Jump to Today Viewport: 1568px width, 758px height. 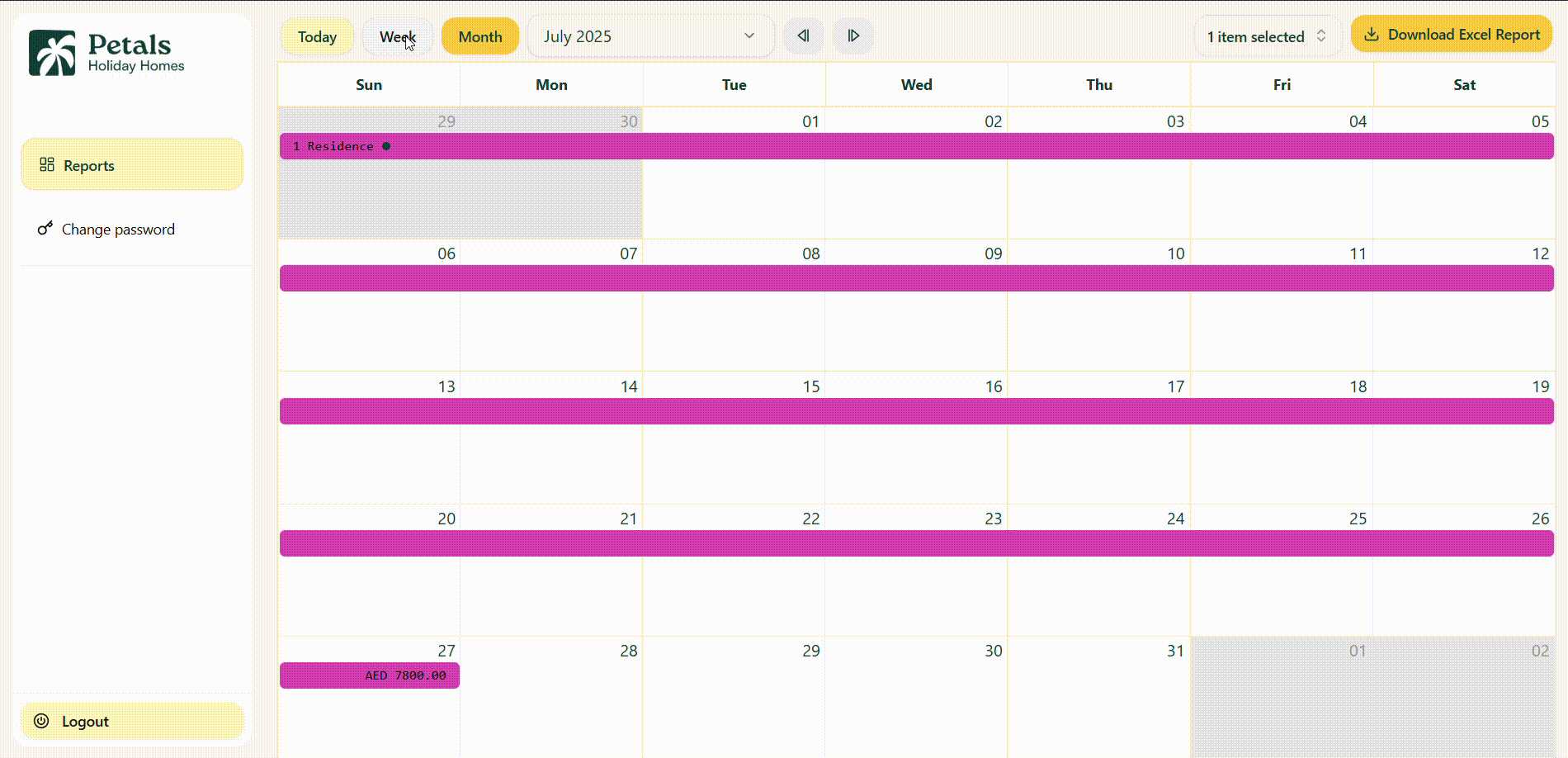317,37
